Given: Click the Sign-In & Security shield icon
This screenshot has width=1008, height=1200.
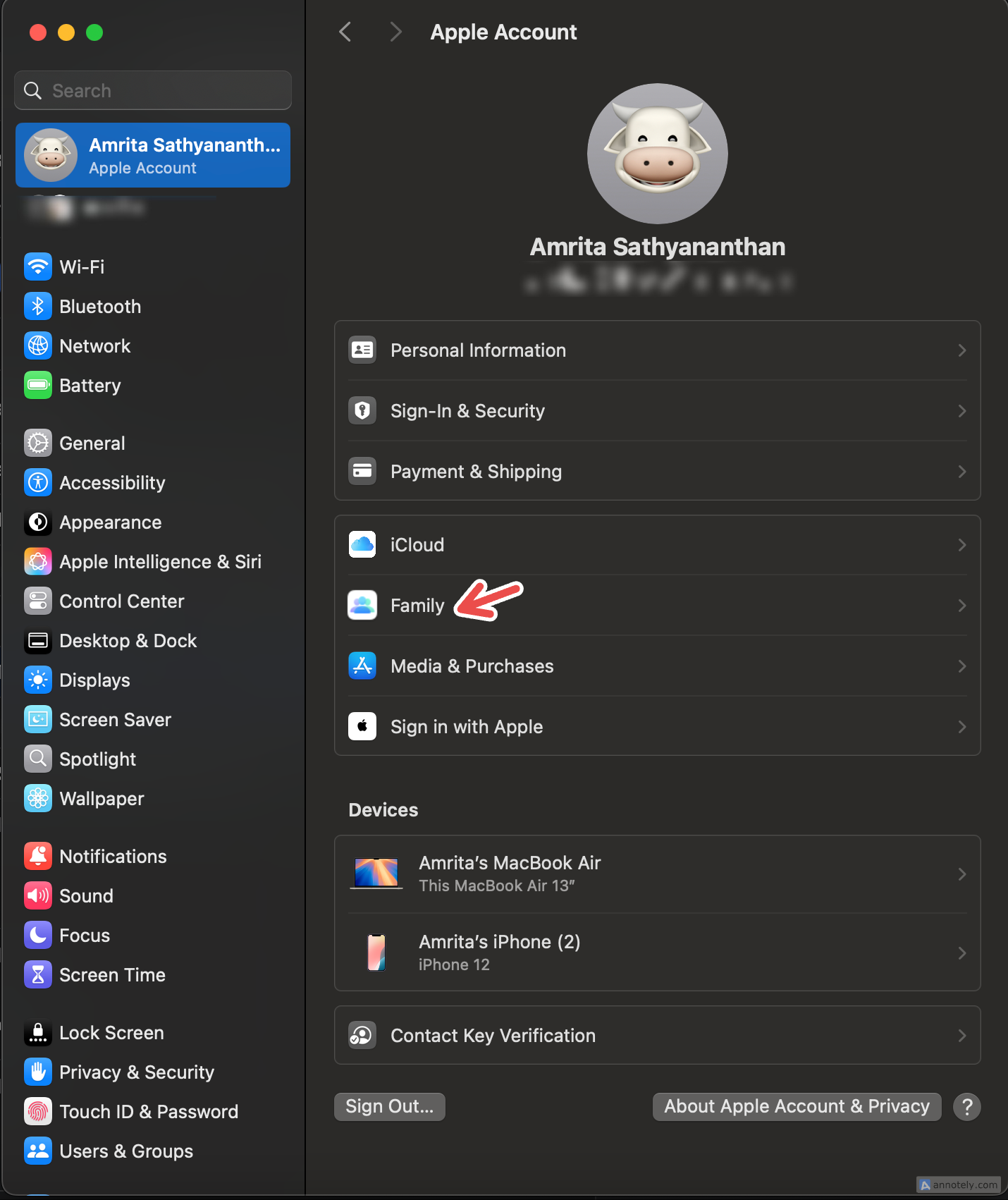Looking at the screenshot, I should click(362, 410).
